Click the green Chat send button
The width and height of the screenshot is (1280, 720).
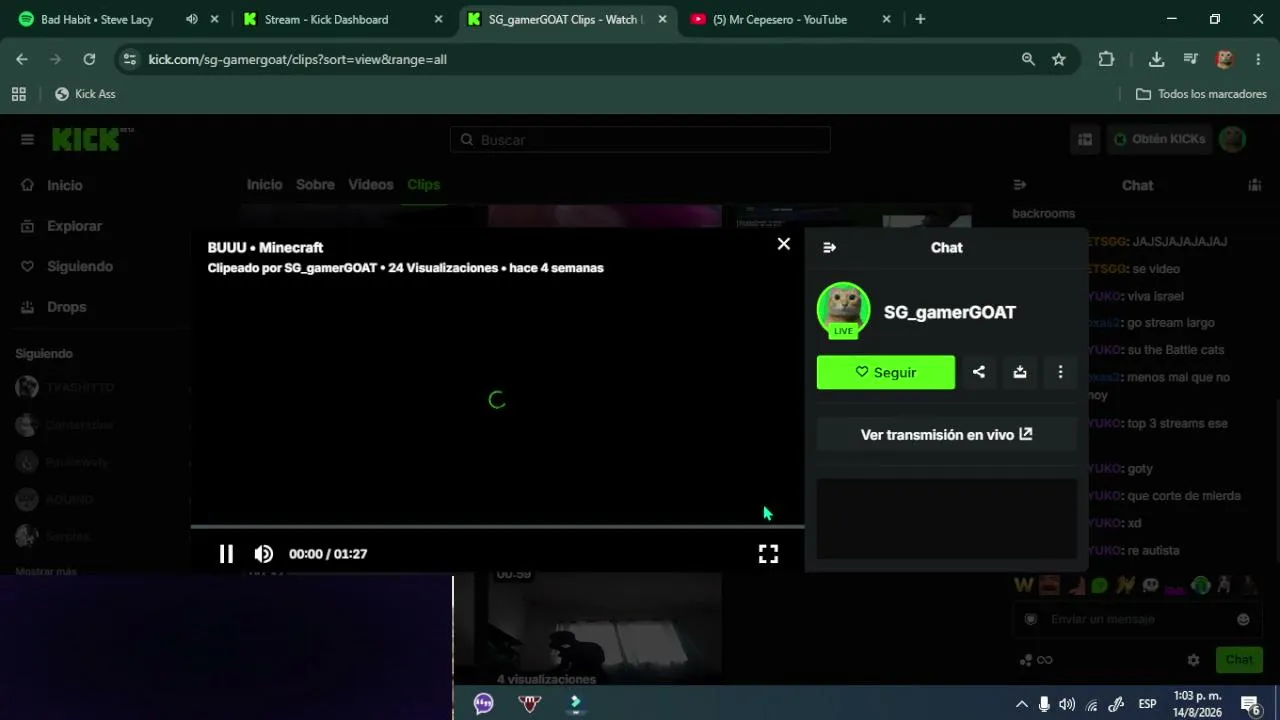[x=1239, y=660]
